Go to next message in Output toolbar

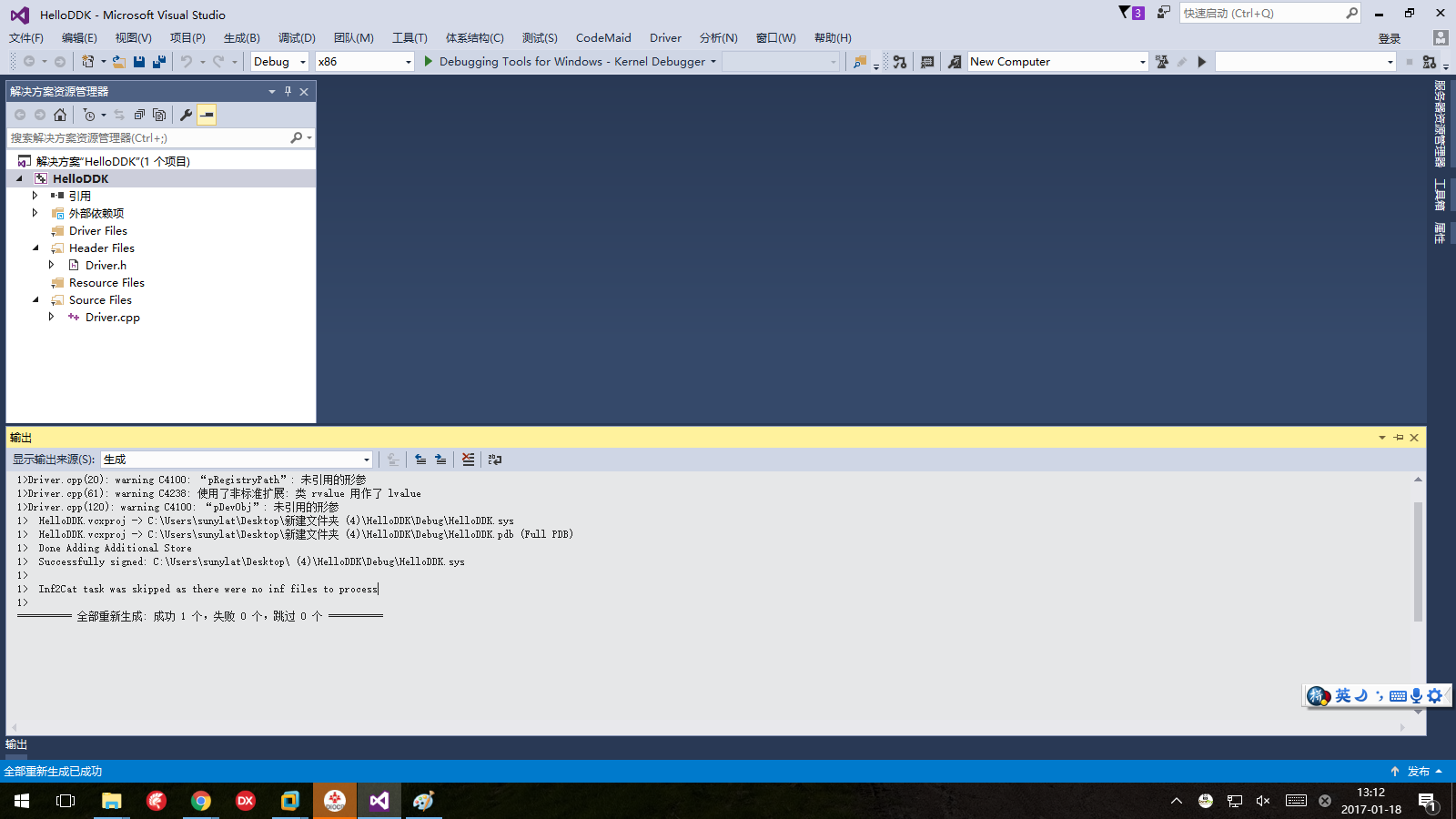coord(440,460)
